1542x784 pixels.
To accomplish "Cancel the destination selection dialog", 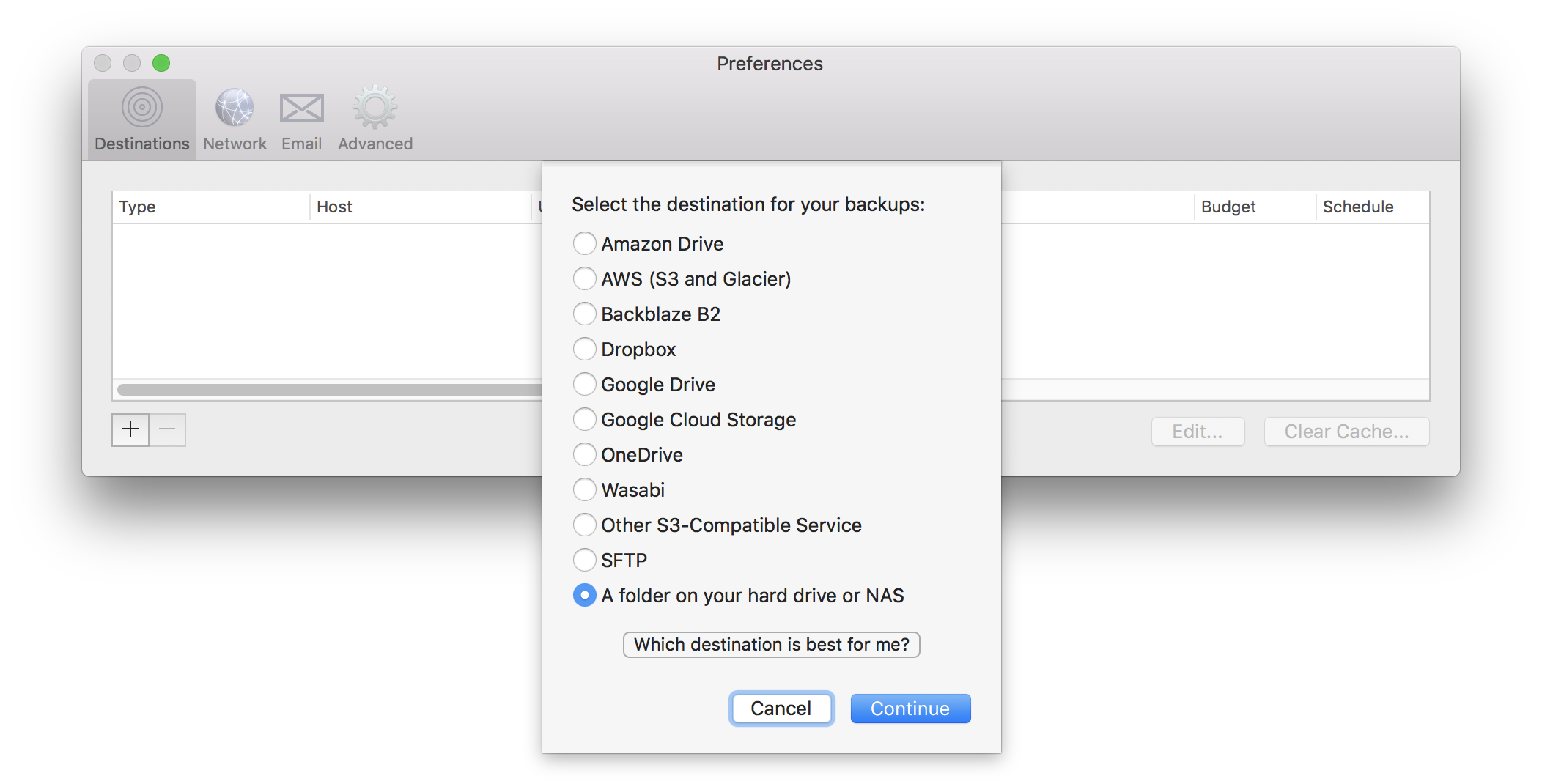I will [781, 709].
